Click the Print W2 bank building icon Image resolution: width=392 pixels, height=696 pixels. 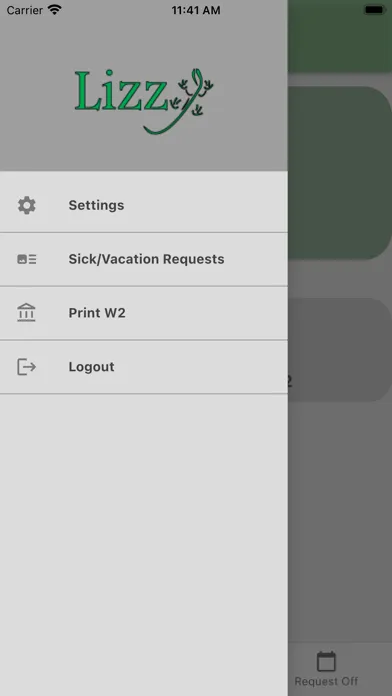pyautogui.click(x=27, y=313)
